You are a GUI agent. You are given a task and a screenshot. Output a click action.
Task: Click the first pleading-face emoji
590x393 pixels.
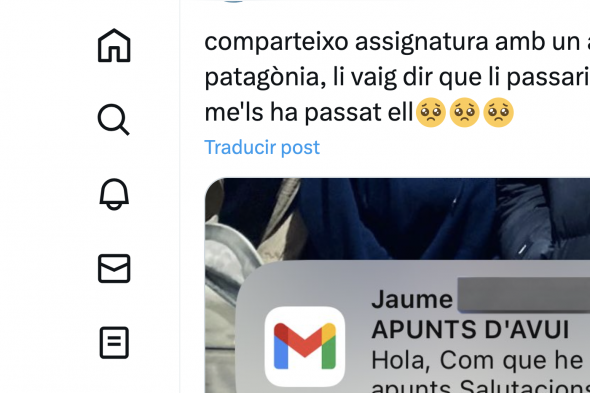coord(431,112)
